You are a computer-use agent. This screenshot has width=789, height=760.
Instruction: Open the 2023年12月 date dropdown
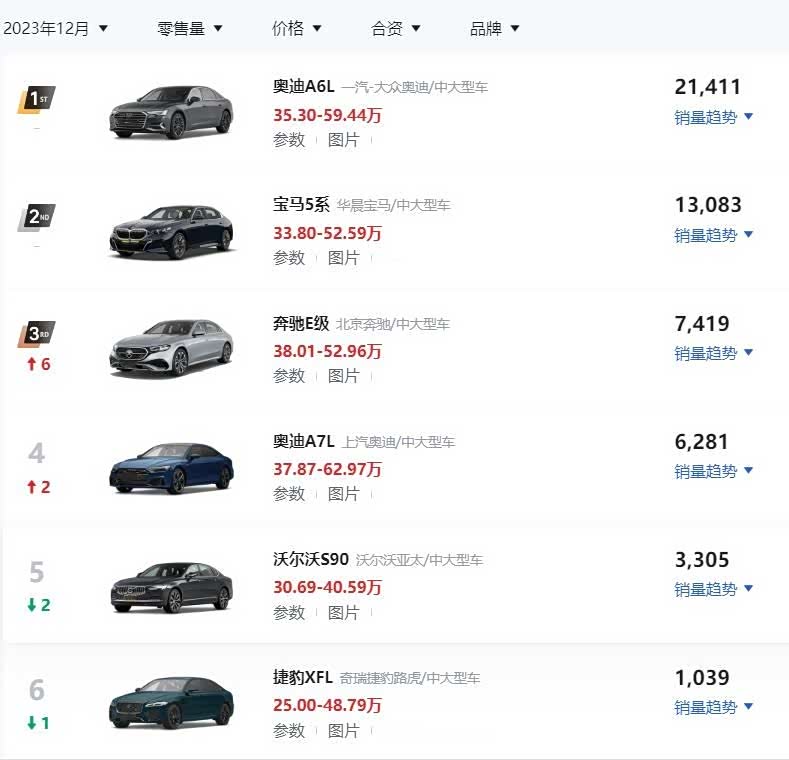[x=56, y=28]
